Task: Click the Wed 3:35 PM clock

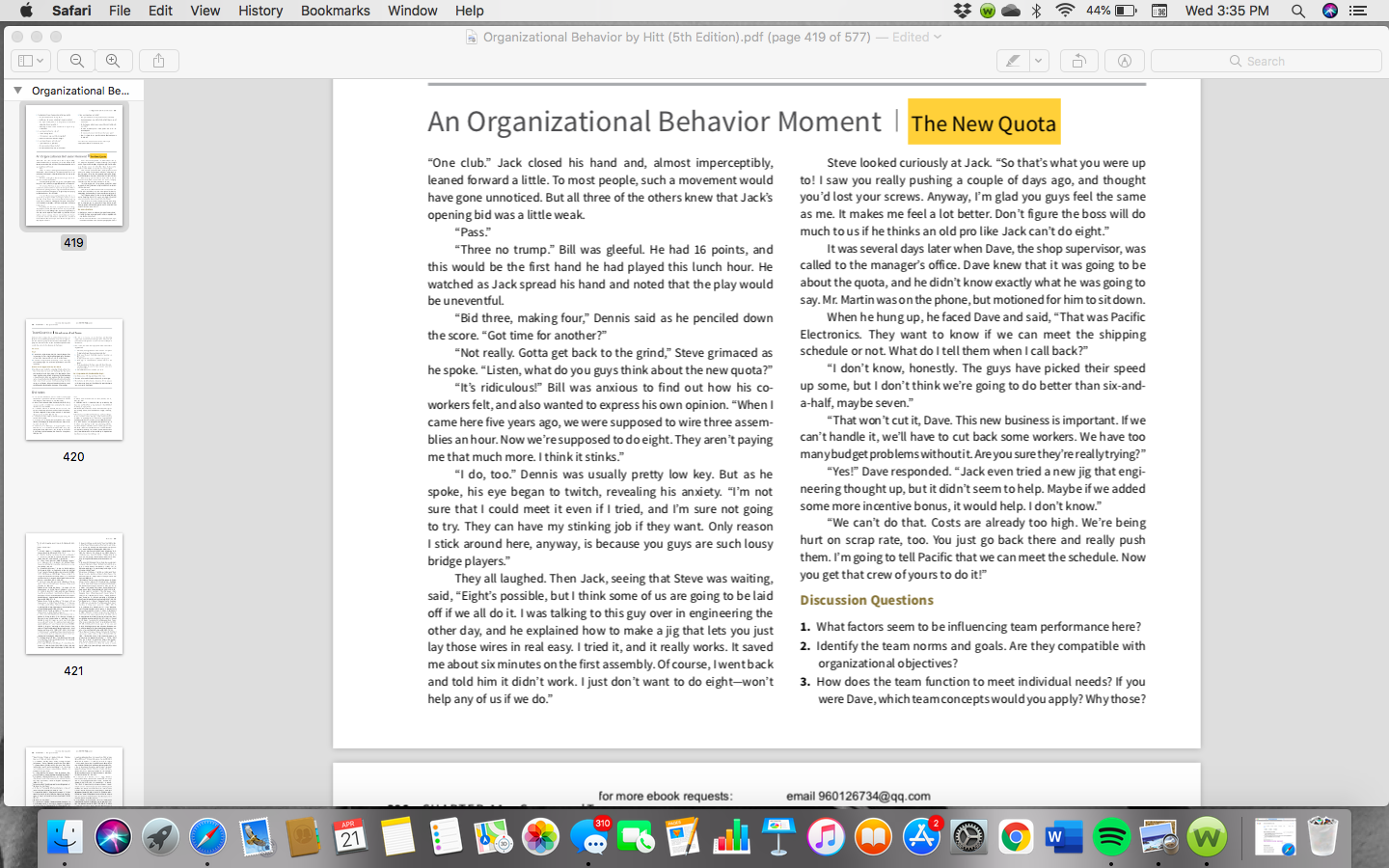Action: coord(1227,11)
